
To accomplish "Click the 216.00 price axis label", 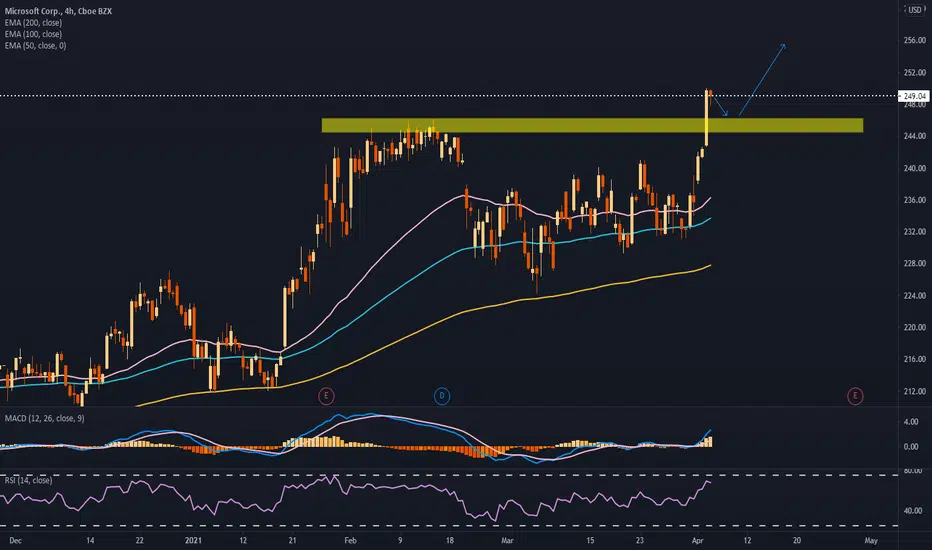I will point(914,359).
